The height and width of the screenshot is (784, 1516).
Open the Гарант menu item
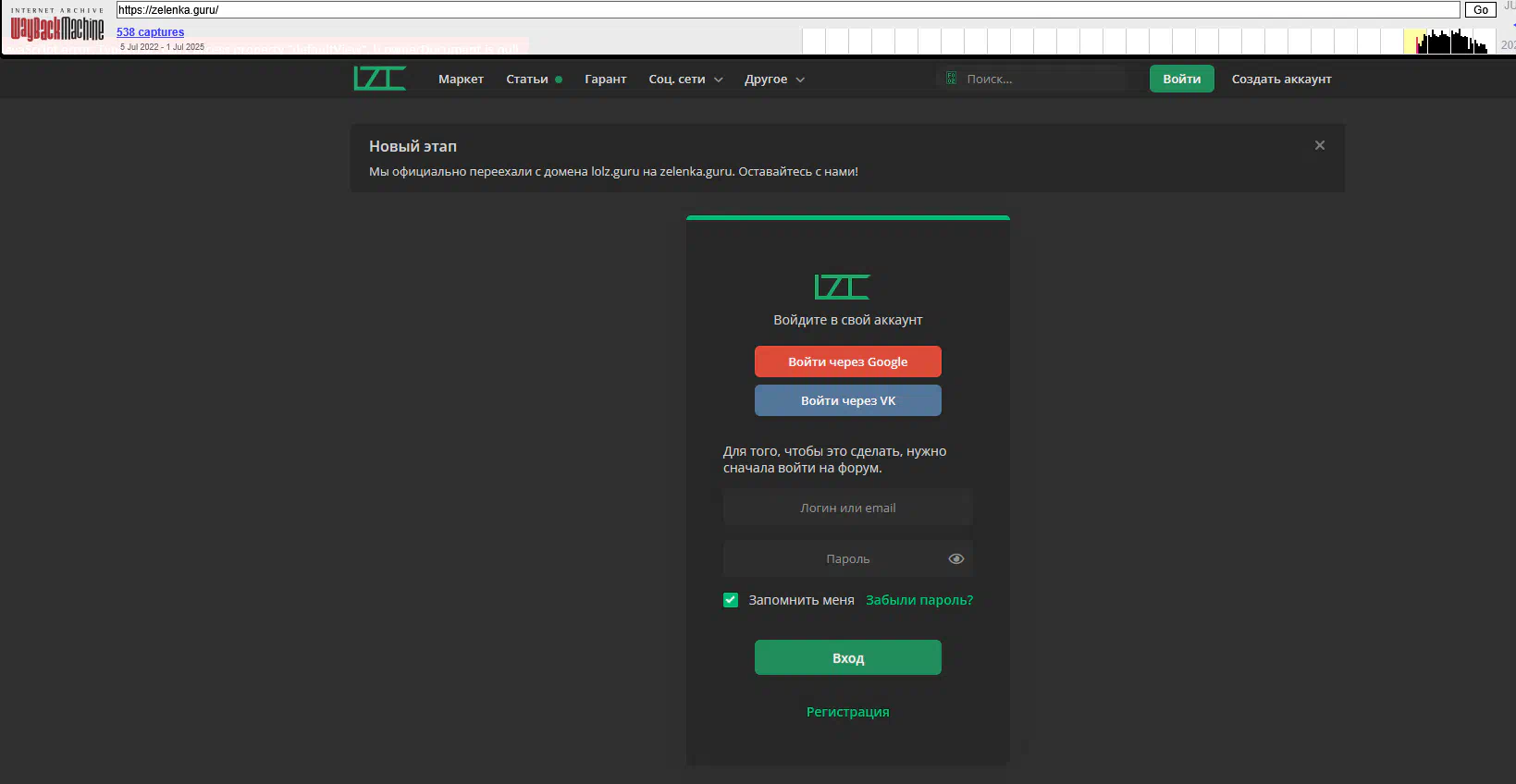pyautogui.click(x=605, y=80)
